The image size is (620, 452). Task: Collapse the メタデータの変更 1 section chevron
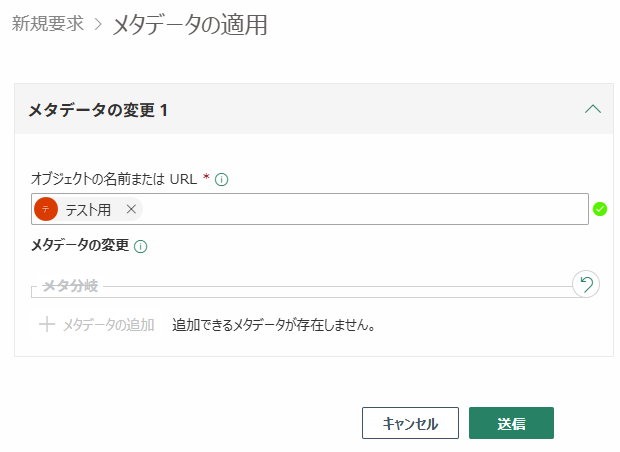pos(593,109)
